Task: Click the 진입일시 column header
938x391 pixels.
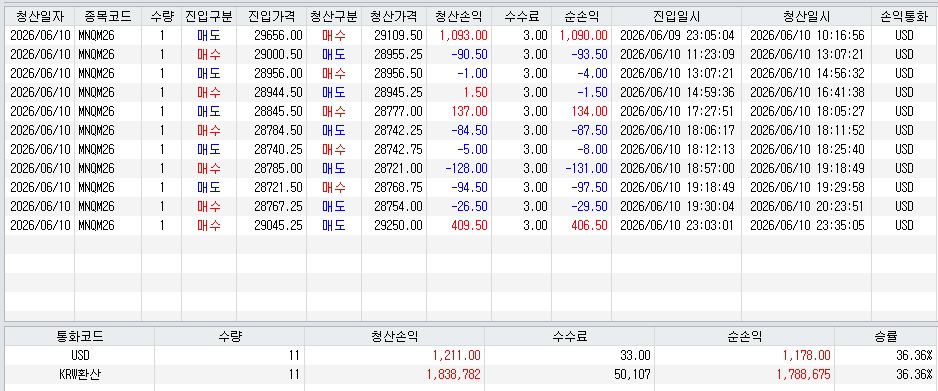Action: [677, 16]
